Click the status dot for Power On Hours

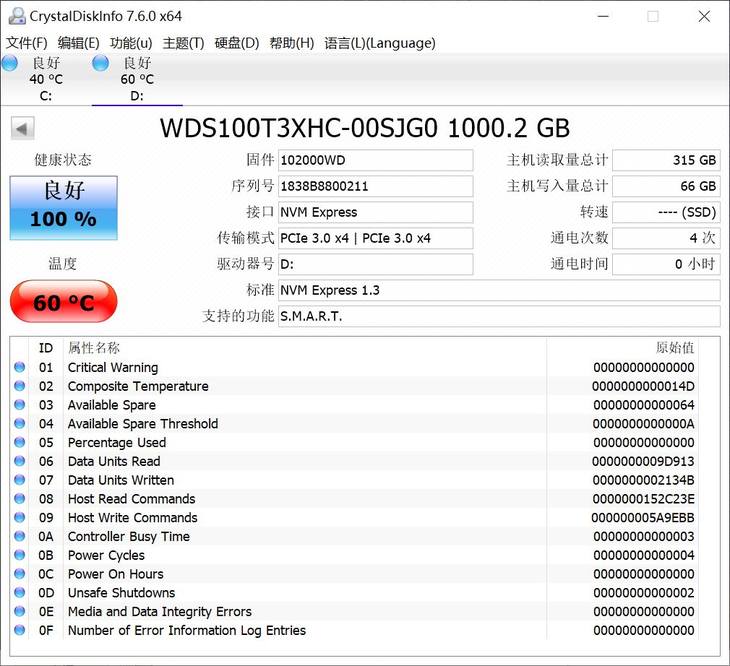(20, 574)
